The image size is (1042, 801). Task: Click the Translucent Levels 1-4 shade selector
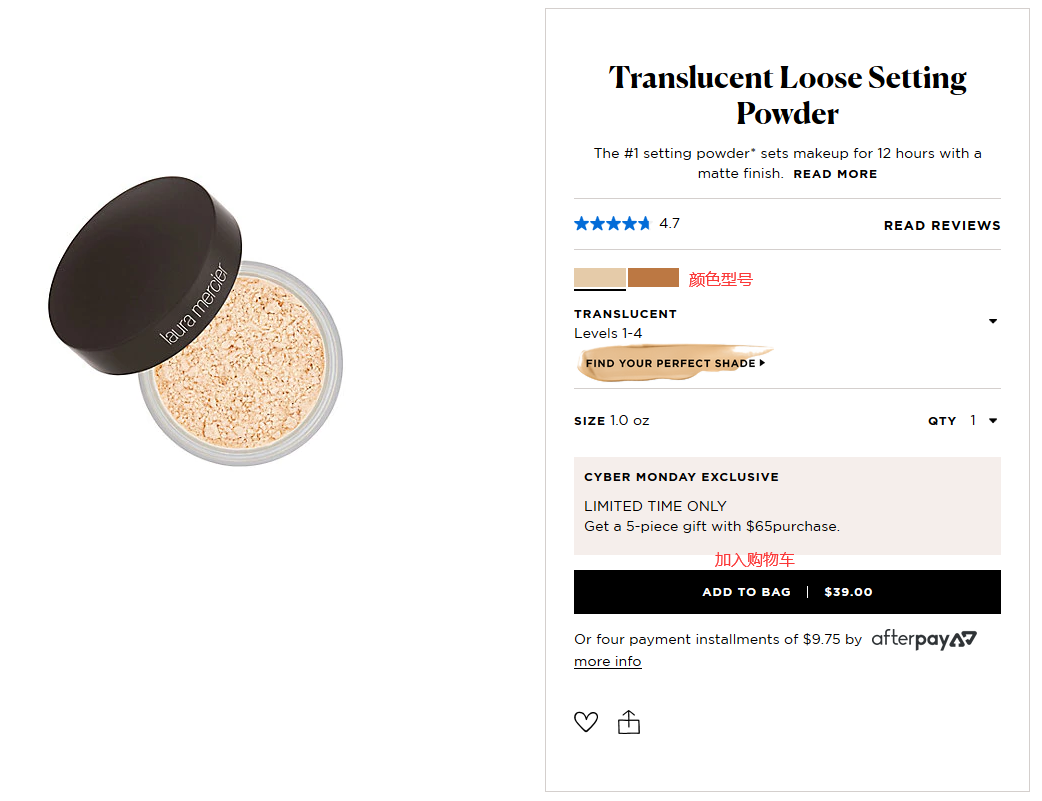(x=625, y=323)
